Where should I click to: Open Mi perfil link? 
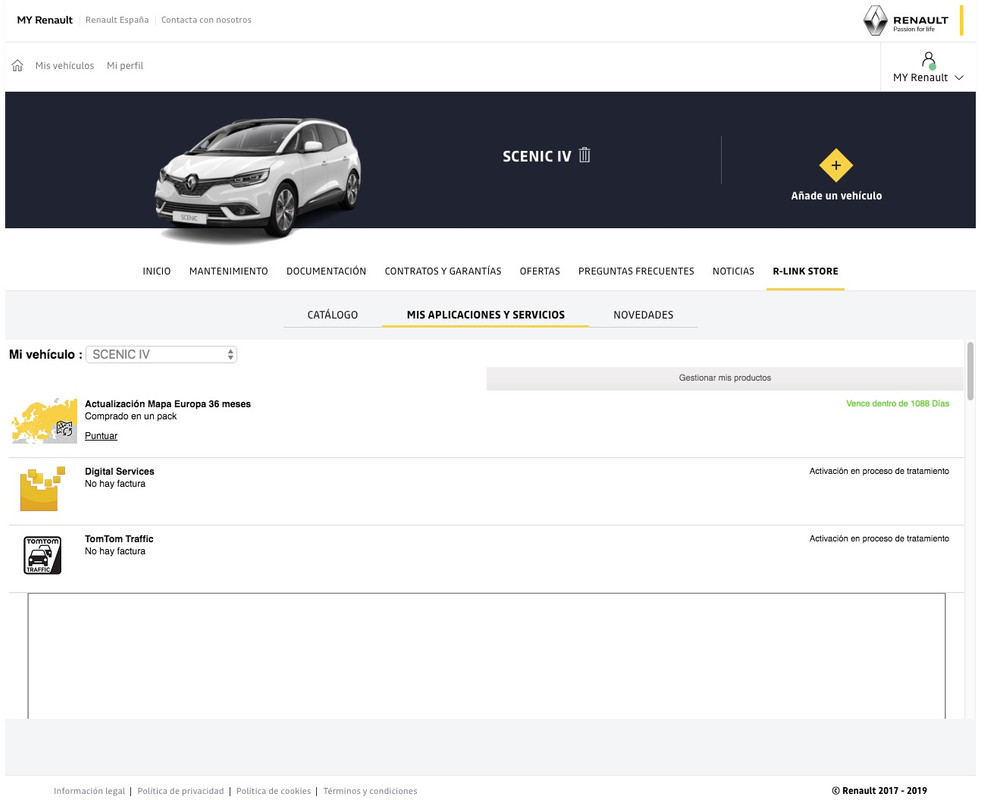click(x=125, y=65)
